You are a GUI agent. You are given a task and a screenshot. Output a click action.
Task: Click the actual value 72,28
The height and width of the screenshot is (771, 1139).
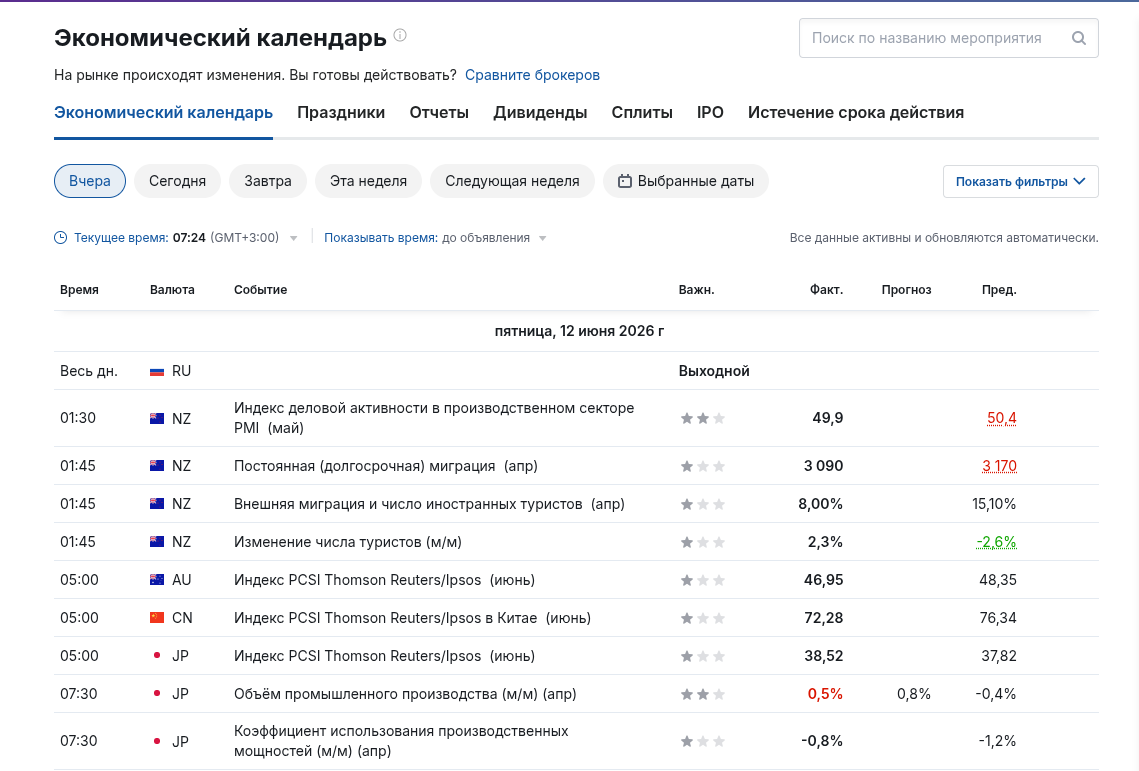coord(824,618)
